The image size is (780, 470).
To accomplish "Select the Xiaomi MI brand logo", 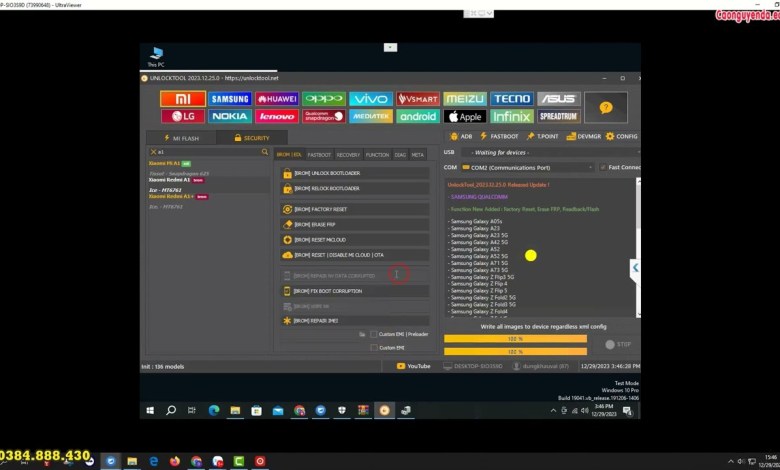I will pyautogui.click(x=183, y=98).
